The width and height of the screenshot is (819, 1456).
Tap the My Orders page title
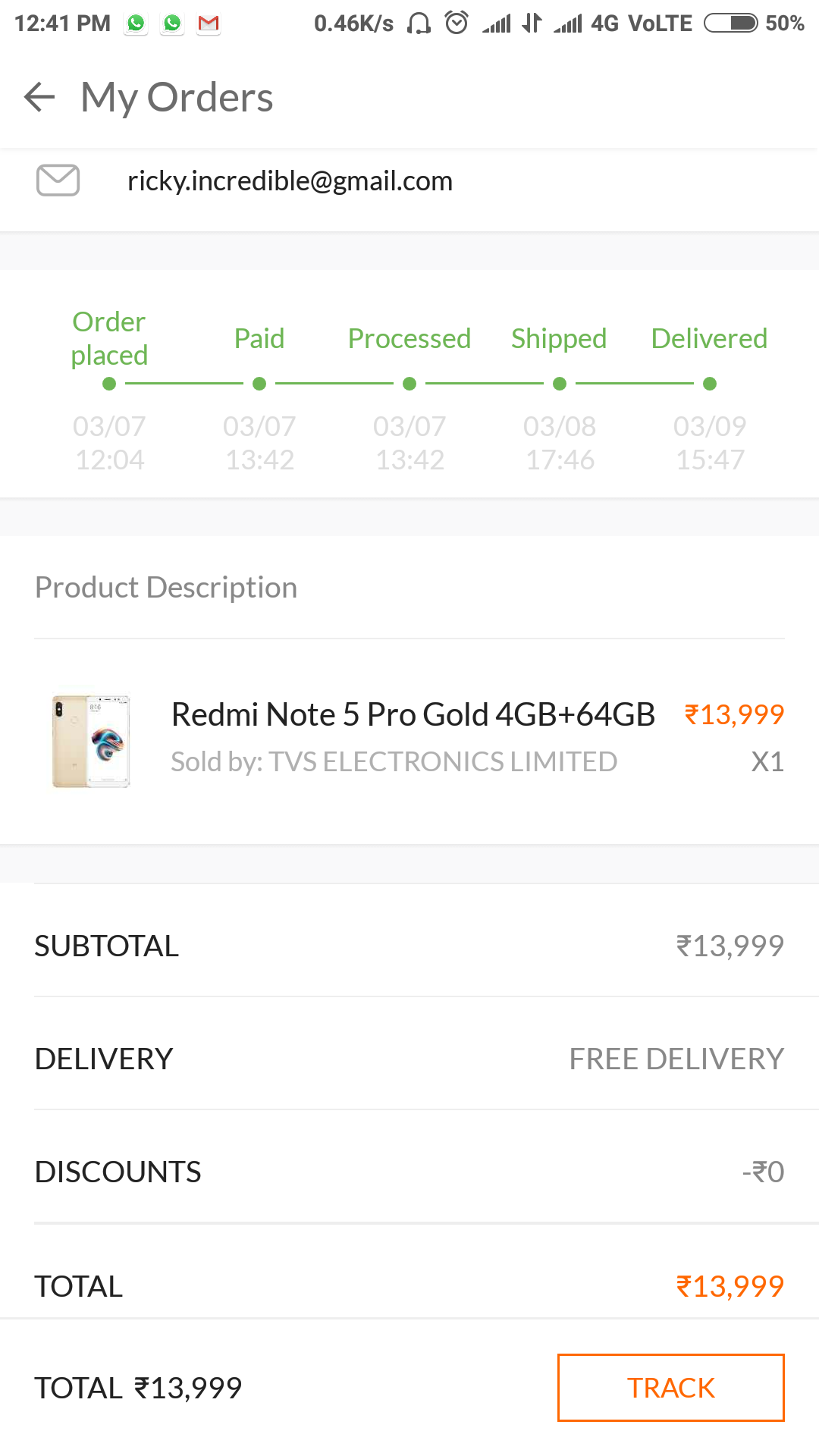[177, 97]
